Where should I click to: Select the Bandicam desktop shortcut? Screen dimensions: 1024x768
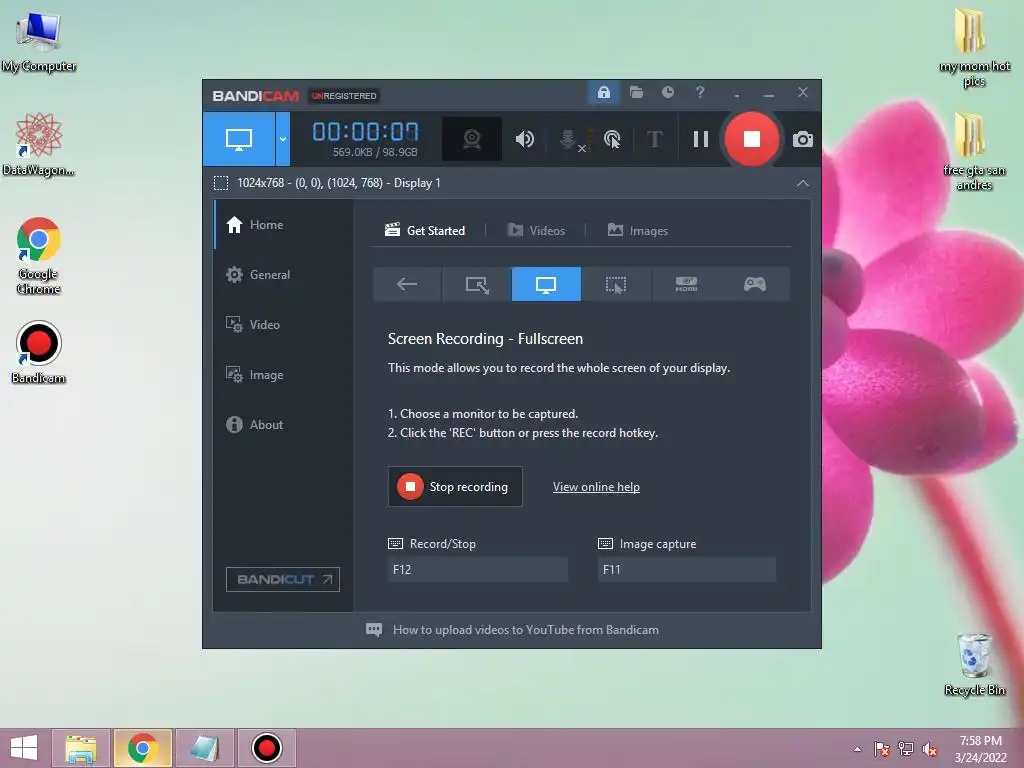(x=39, y=353)
